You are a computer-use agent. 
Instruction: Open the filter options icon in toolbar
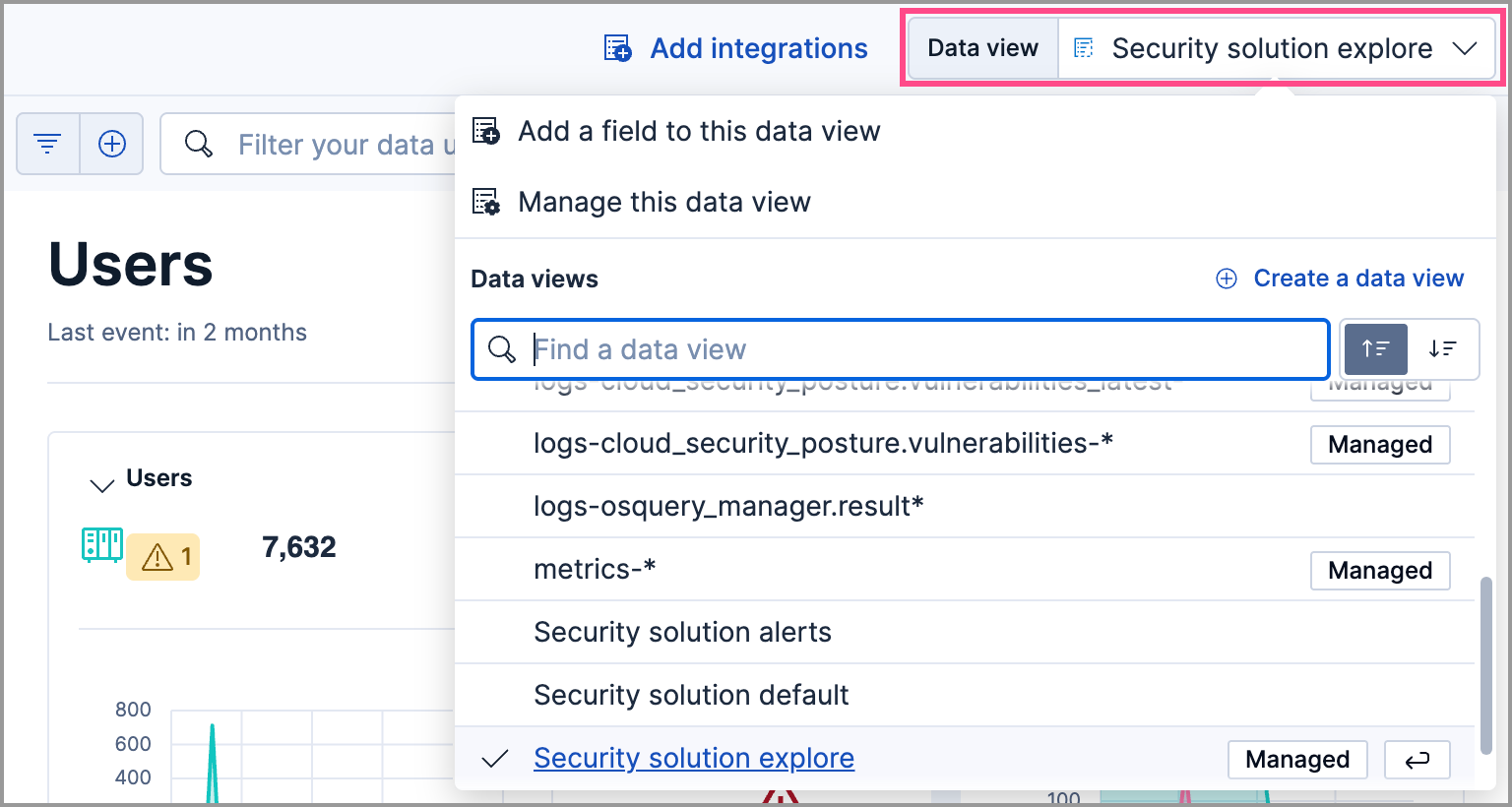click(47, 143)
